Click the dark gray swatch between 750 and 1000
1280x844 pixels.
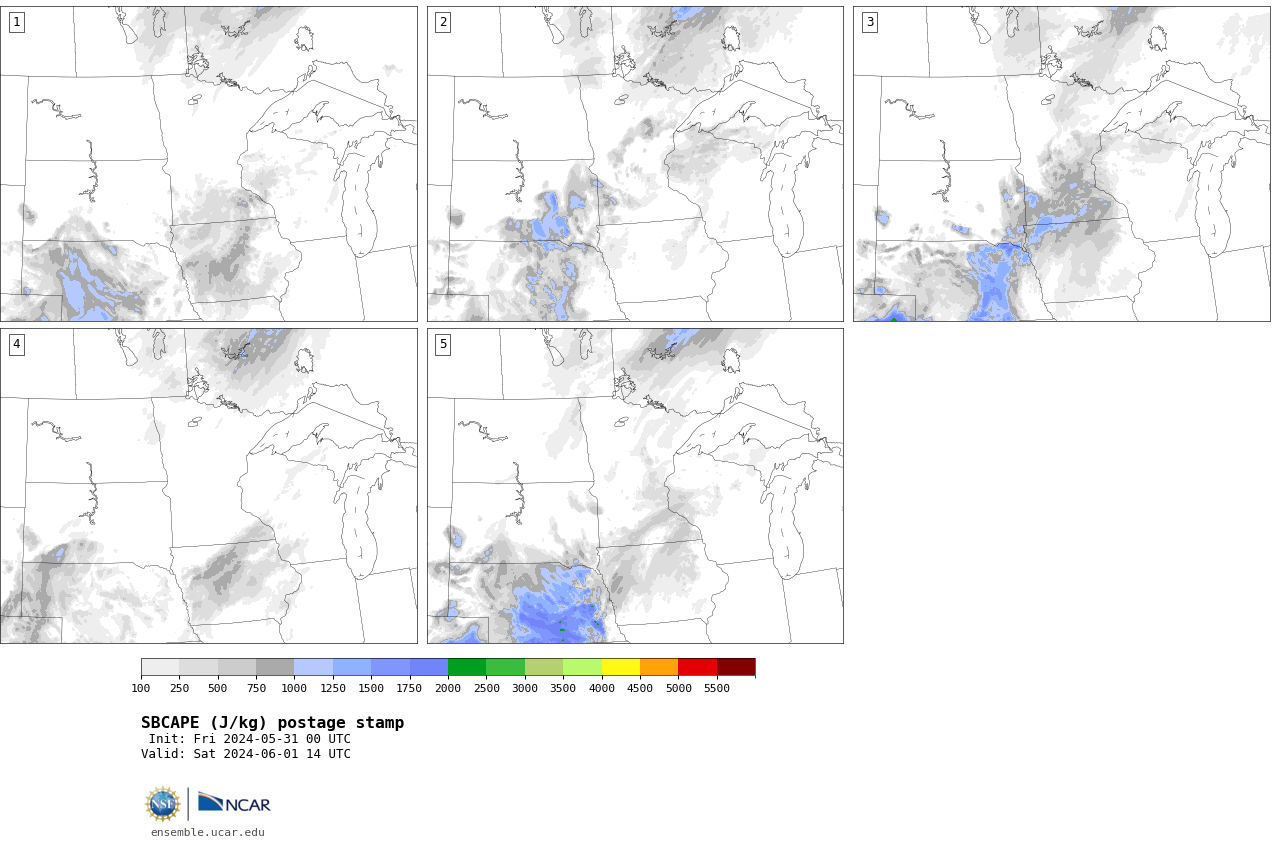coord(275,667)
